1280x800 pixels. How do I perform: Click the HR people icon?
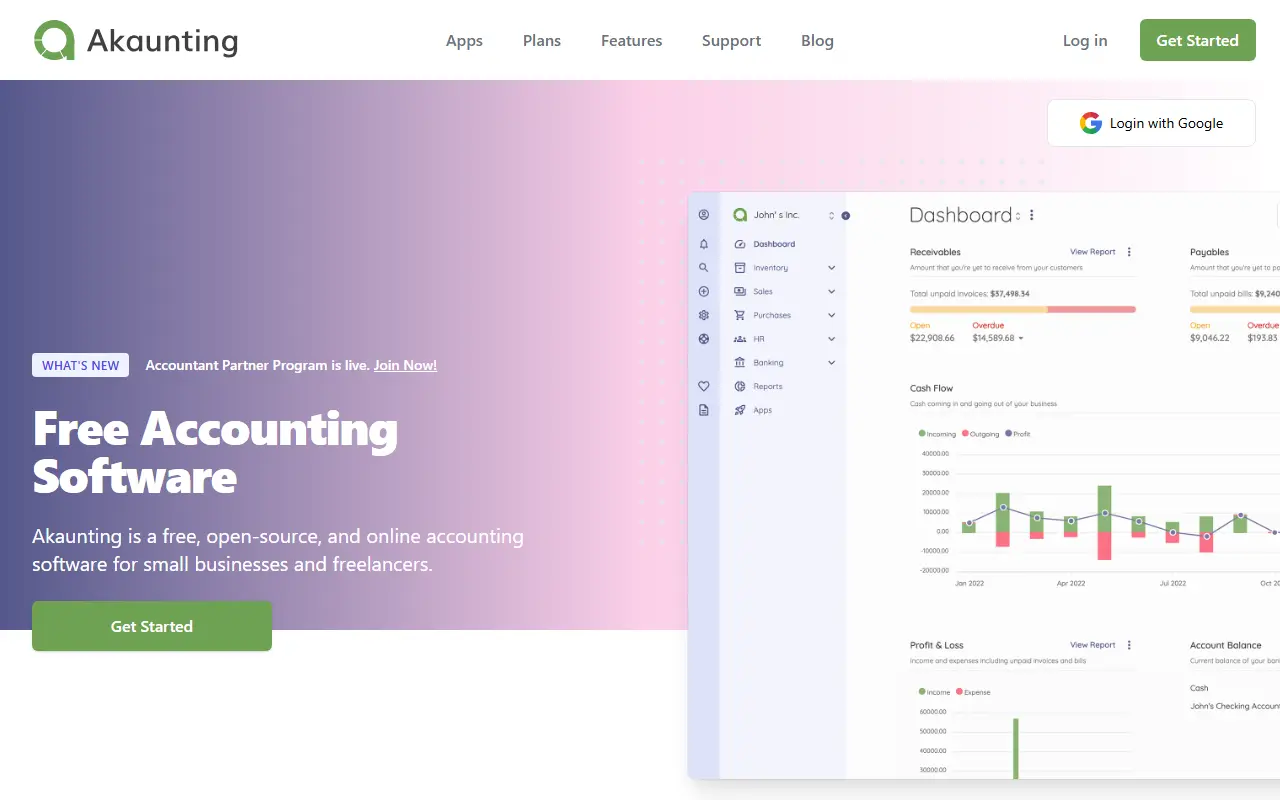click(740, 339)
